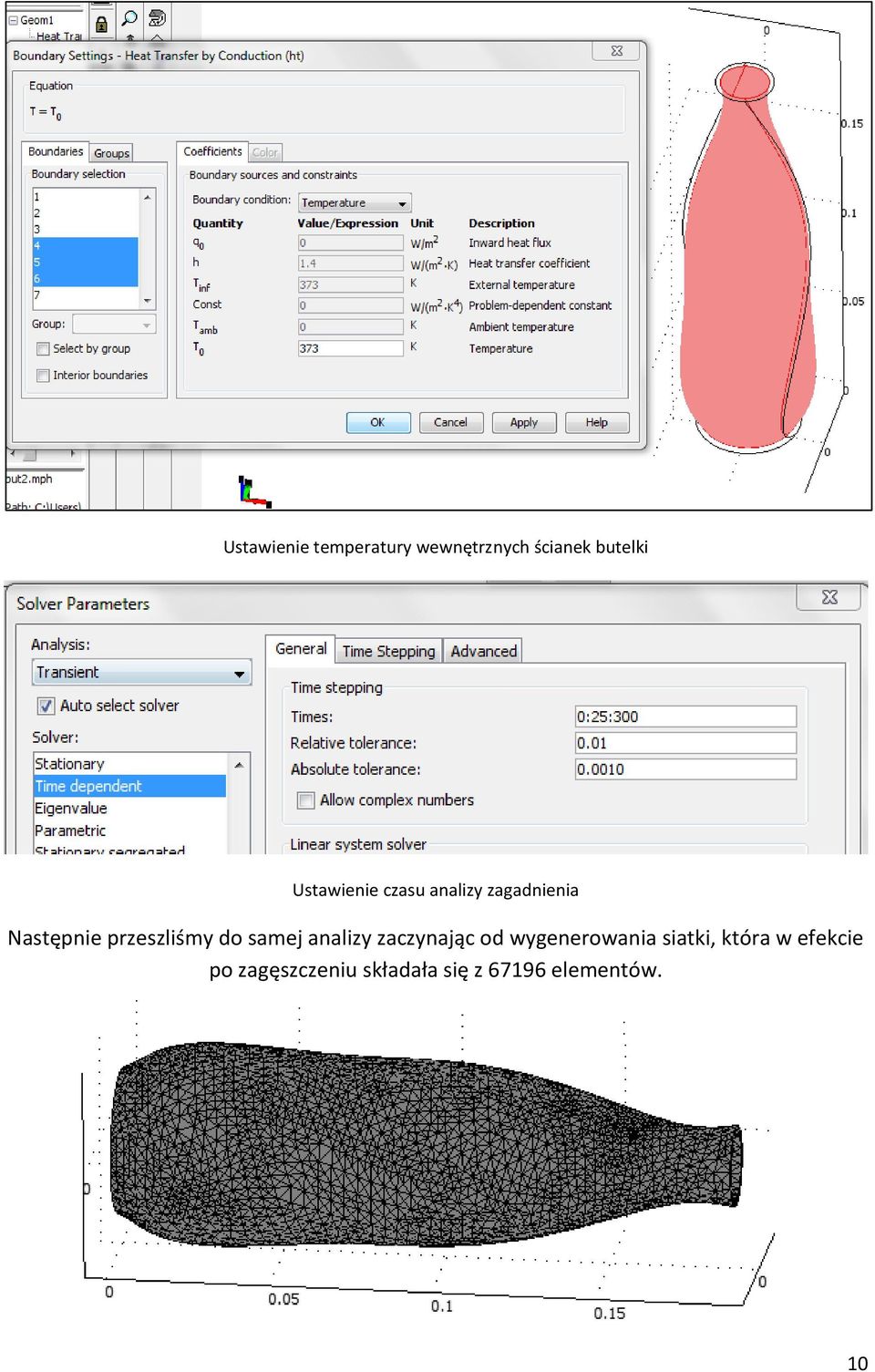The width and height of the screenshot is (875, 1372).
Task: Open the Advanced tab
Action: 484,651
